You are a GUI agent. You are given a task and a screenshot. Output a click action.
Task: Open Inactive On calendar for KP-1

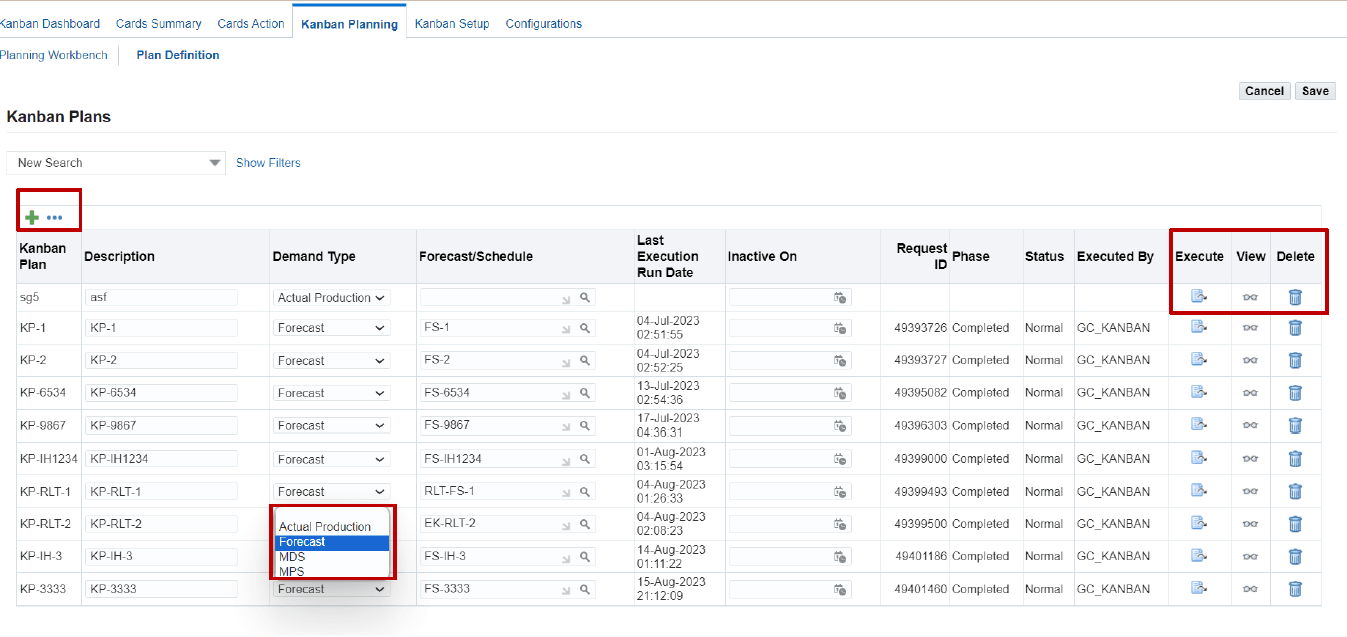[x=840, y=328]
